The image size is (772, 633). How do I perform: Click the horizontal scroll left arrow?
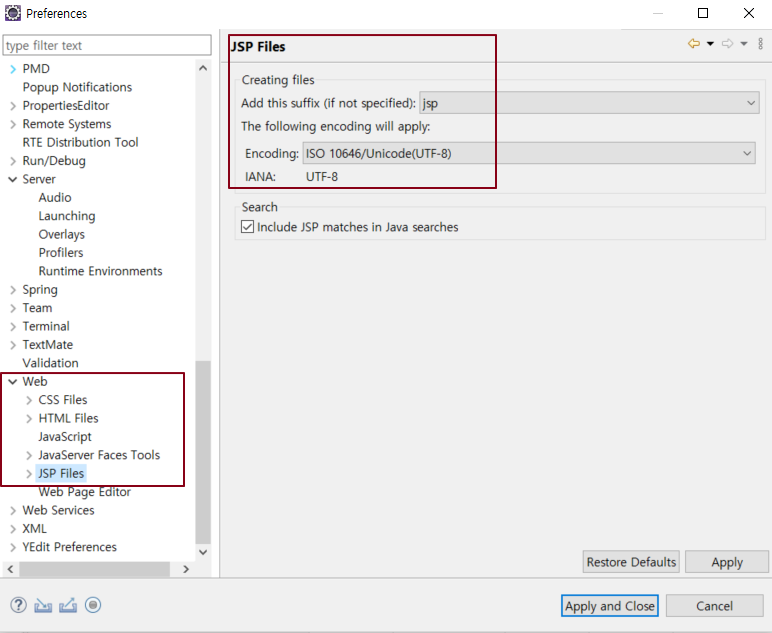coord(10,569)
